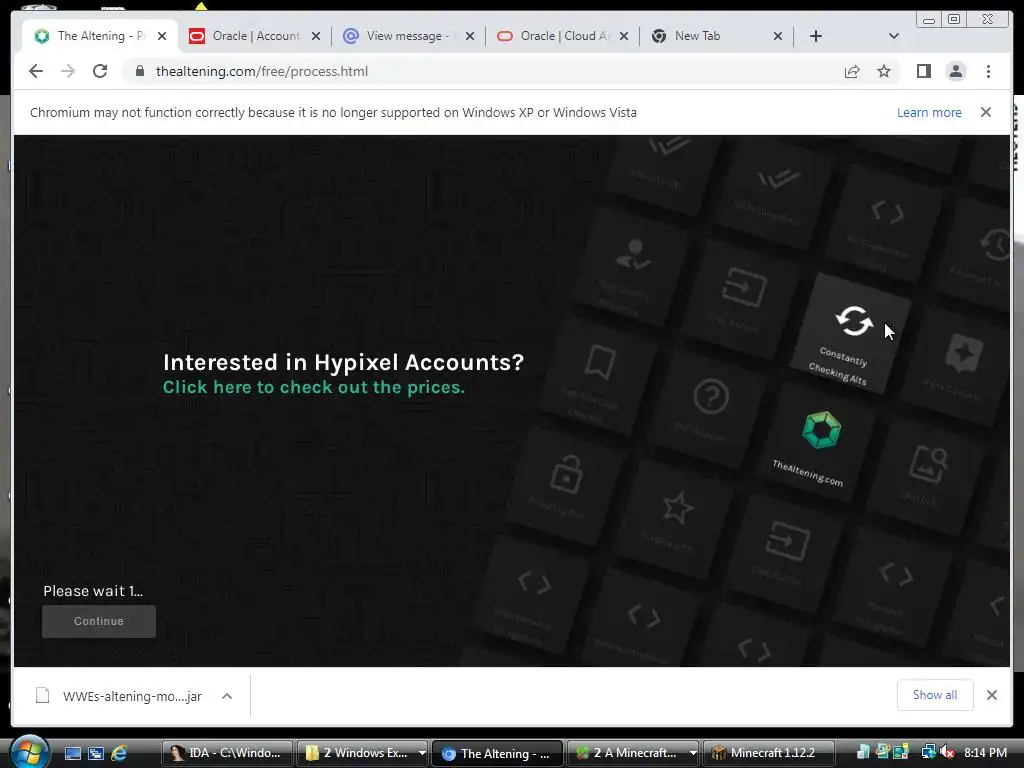Show all downloads
Screen dimensions: 1024x768
(x=935, y=695)
